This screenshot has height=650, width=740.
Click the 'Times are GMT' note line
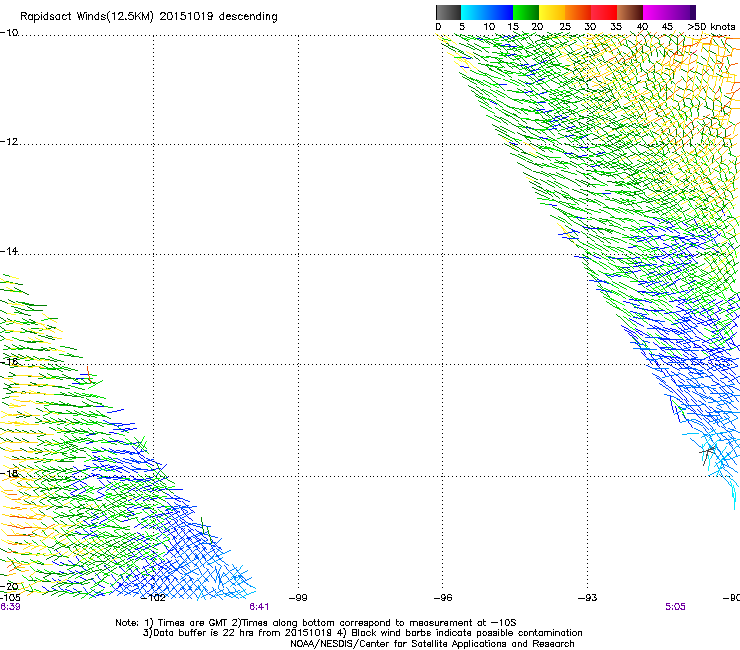(x=316, y=623)
